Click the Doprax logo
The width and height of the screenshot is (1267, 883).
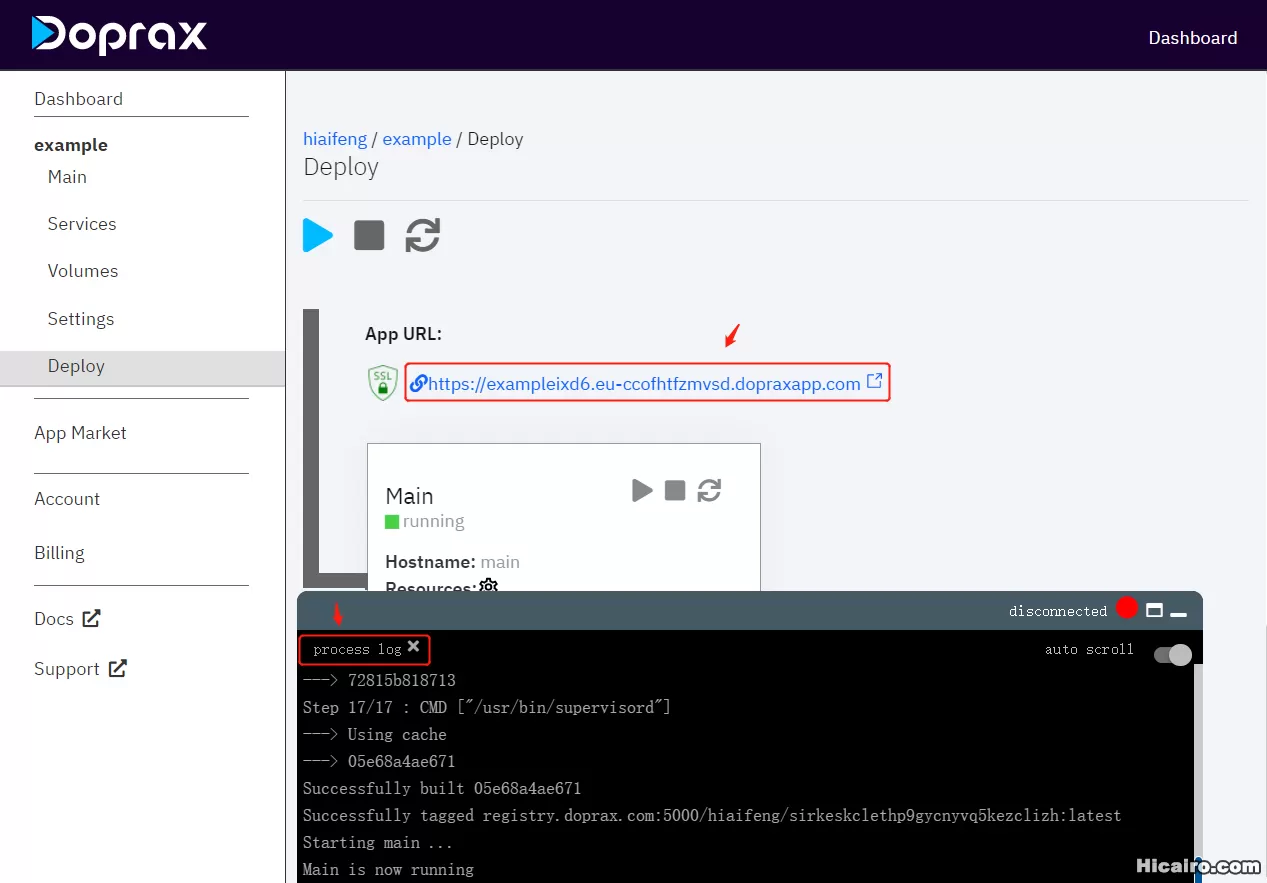pyautogui.click(x=119, y=35)
